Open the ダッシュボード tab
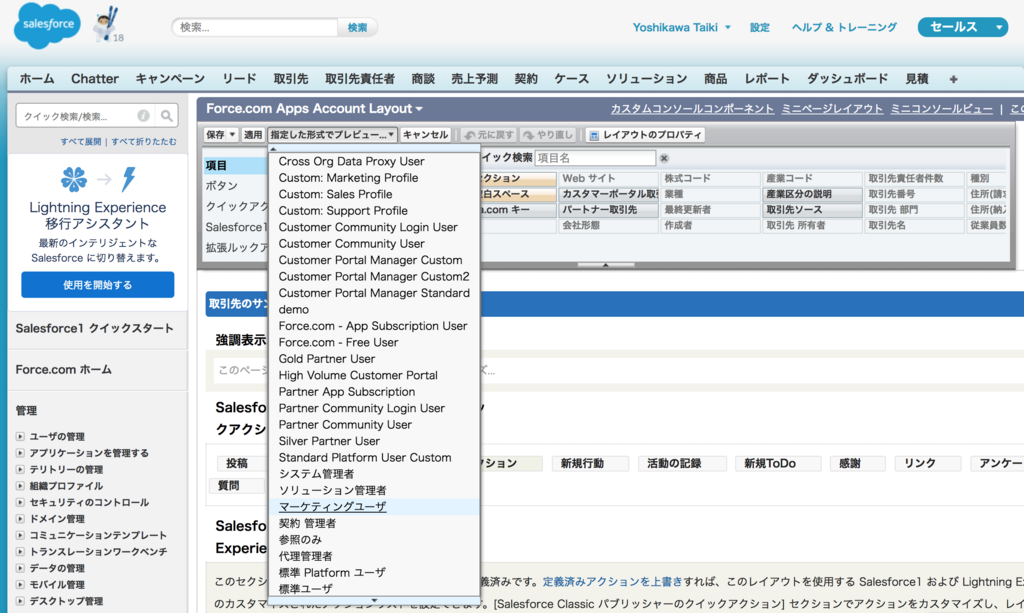Screen dimensions: 1024x613 [x=847, y=79]
